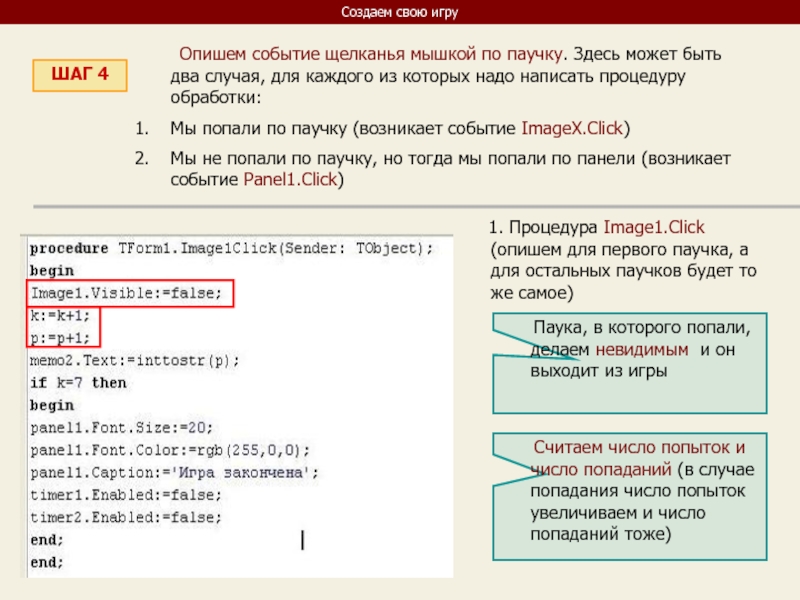The height and width of the screenshot is (600, 800).
Task: Place cursor on the k:=k+1; line
Action: pos(61,316)
